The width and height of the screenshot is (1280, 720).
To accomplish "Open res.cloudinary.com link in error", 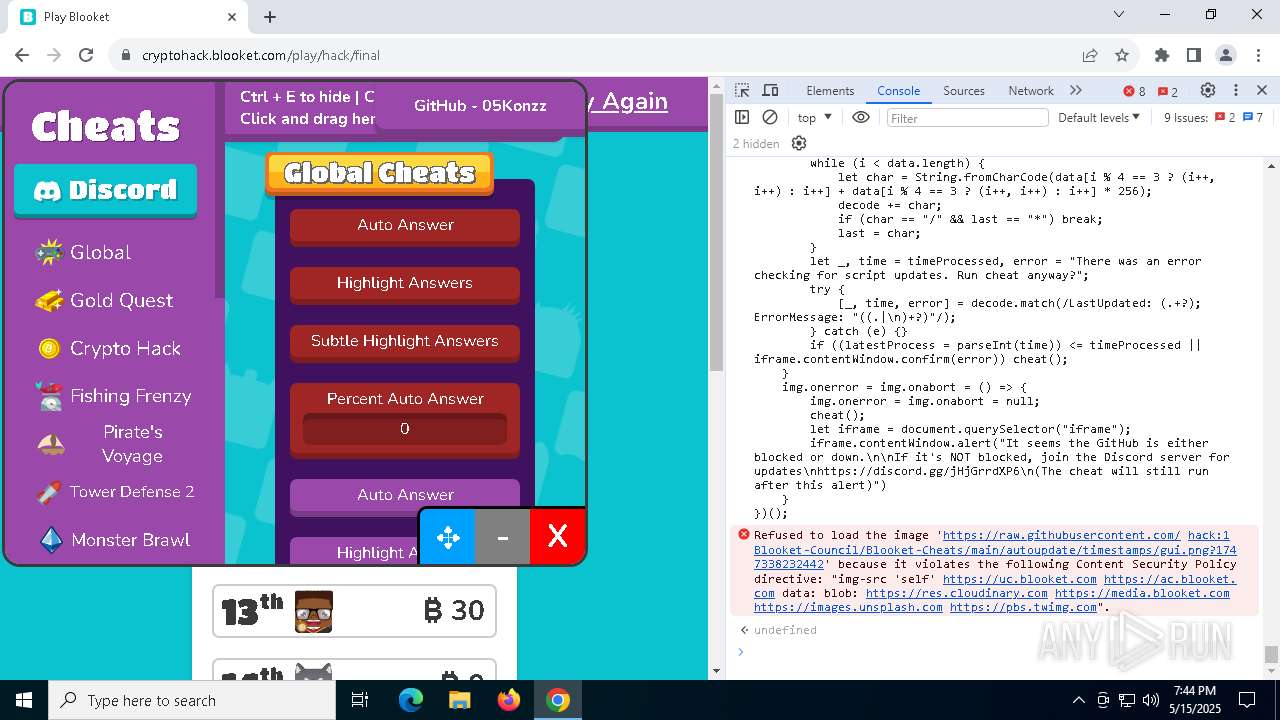I will pyautogui.click(x=956, y=593).
